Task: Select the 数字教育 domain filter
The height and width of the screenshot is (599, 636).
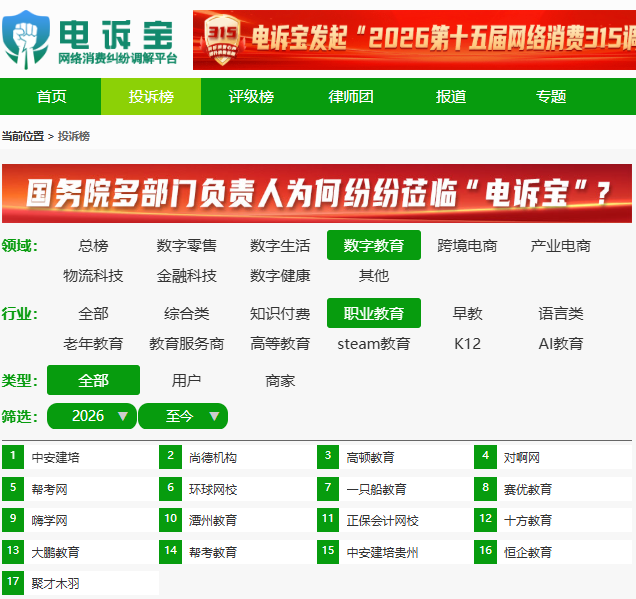Action: coord(374,245)
